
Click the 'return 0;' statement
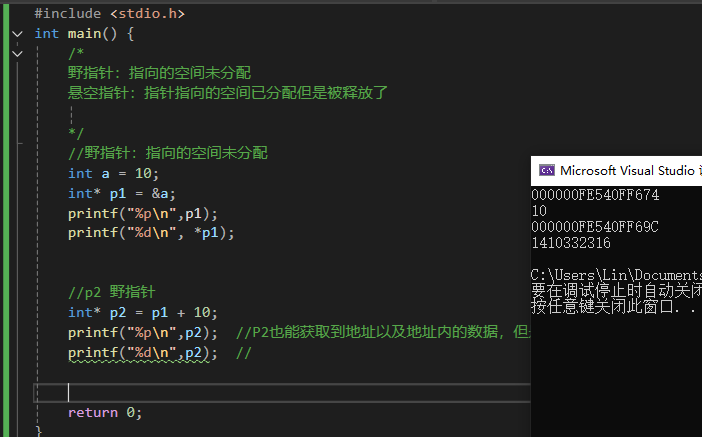click(x=105, y=412)
